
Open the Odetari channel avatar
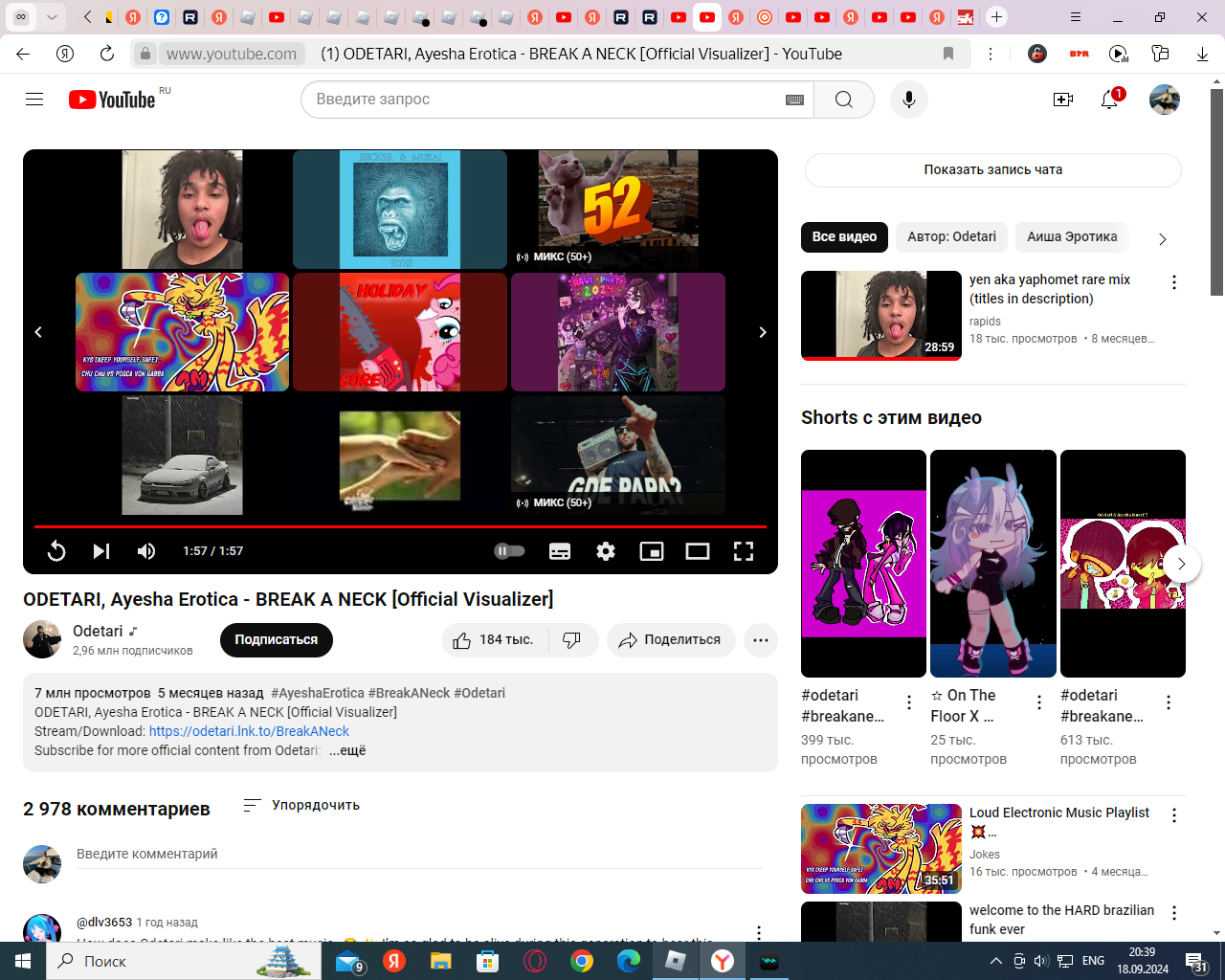coord(42,639)
